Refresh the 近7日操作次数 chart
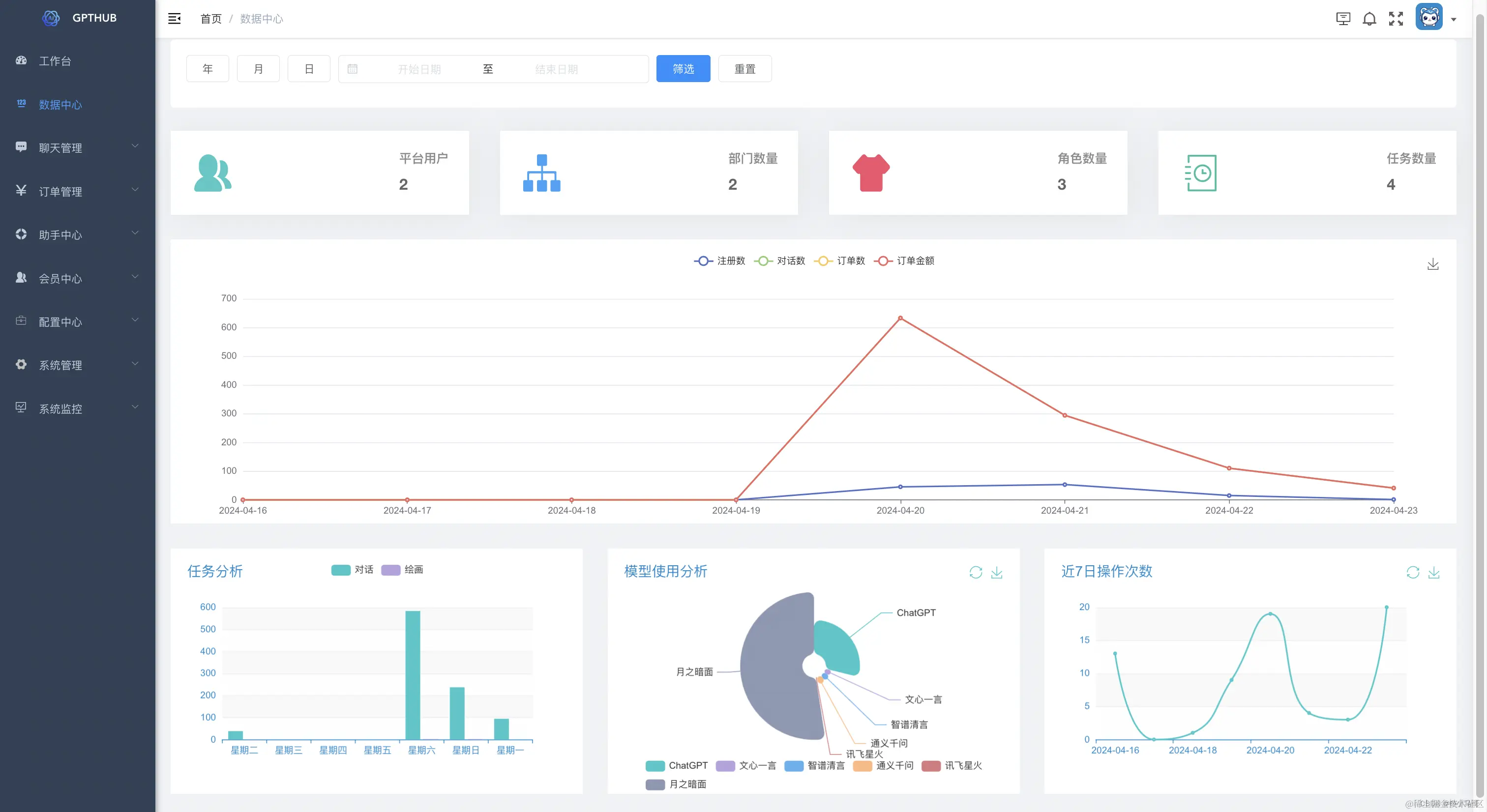This screenshot has width=1487, height=812. (x=1413, y=573)
